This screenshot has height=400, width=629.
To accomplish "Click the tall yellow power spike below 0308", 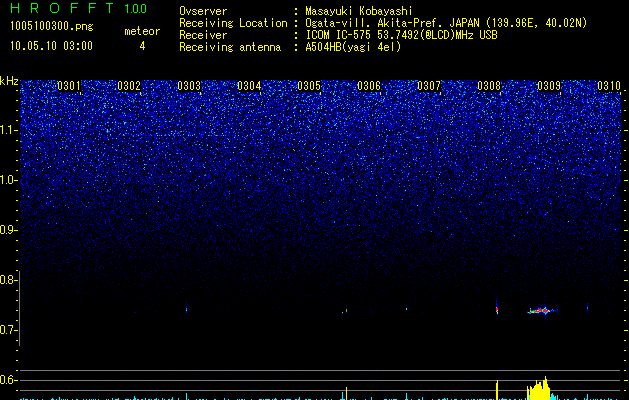I will pos(497,390).
